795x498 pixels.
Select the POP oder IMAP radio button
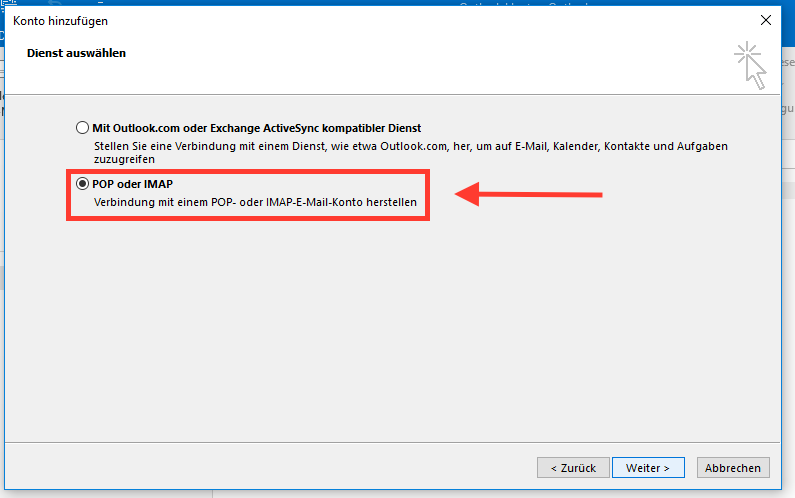click(x=83, y=184)
